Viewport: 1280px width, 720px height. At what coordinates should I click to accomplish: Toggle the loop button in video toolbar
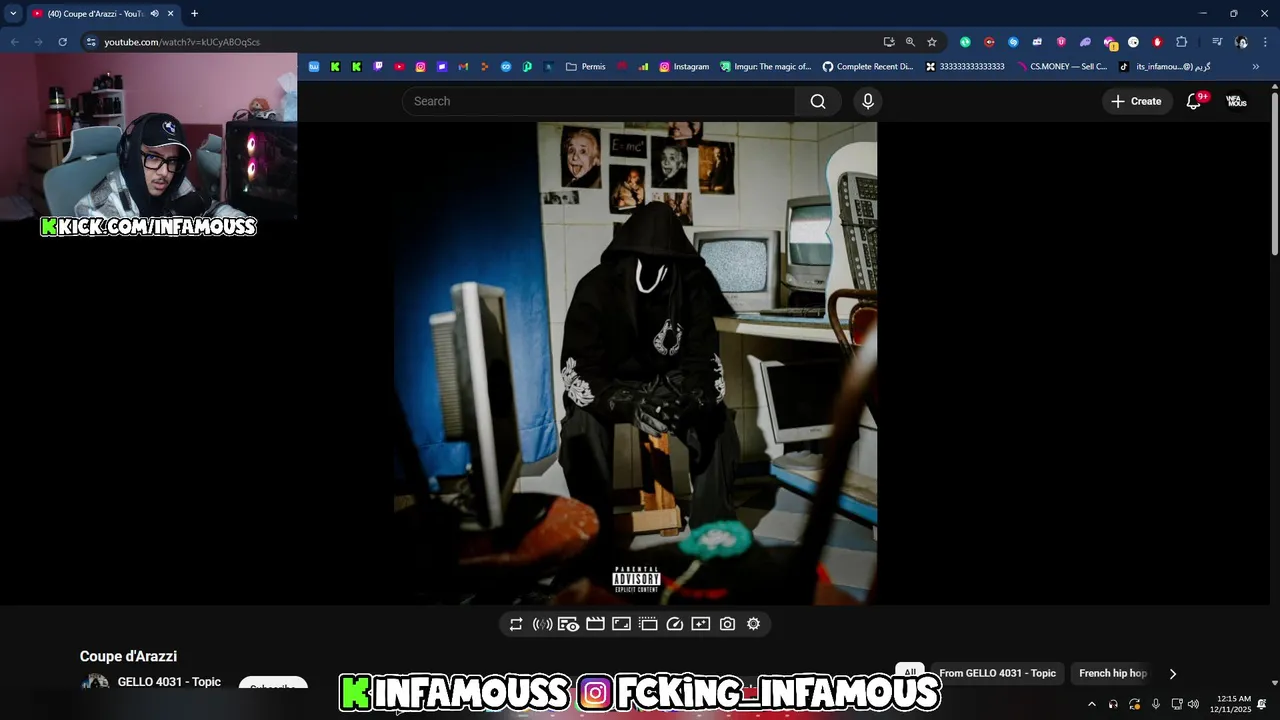tap(516, 624)
